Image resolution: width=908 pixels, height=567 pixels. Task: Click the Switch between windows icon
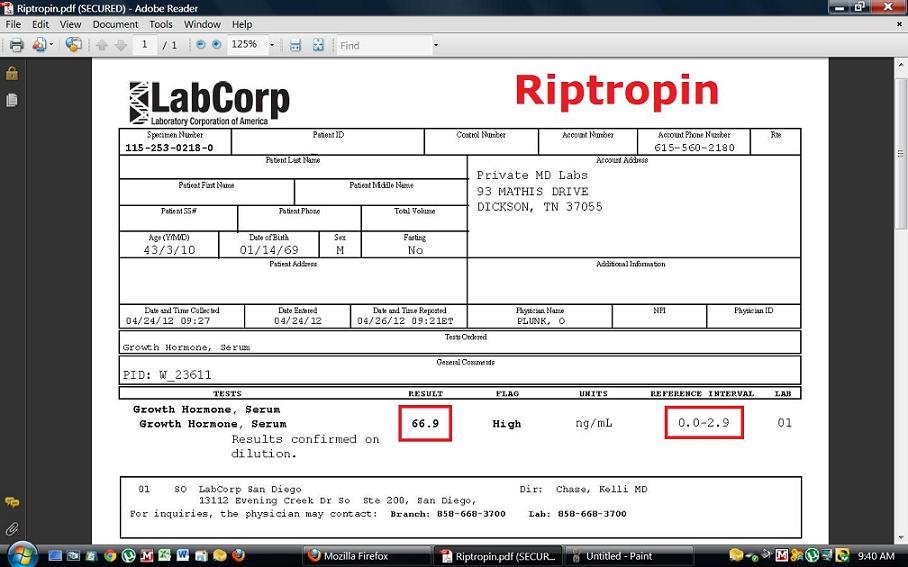pos(73,556)
